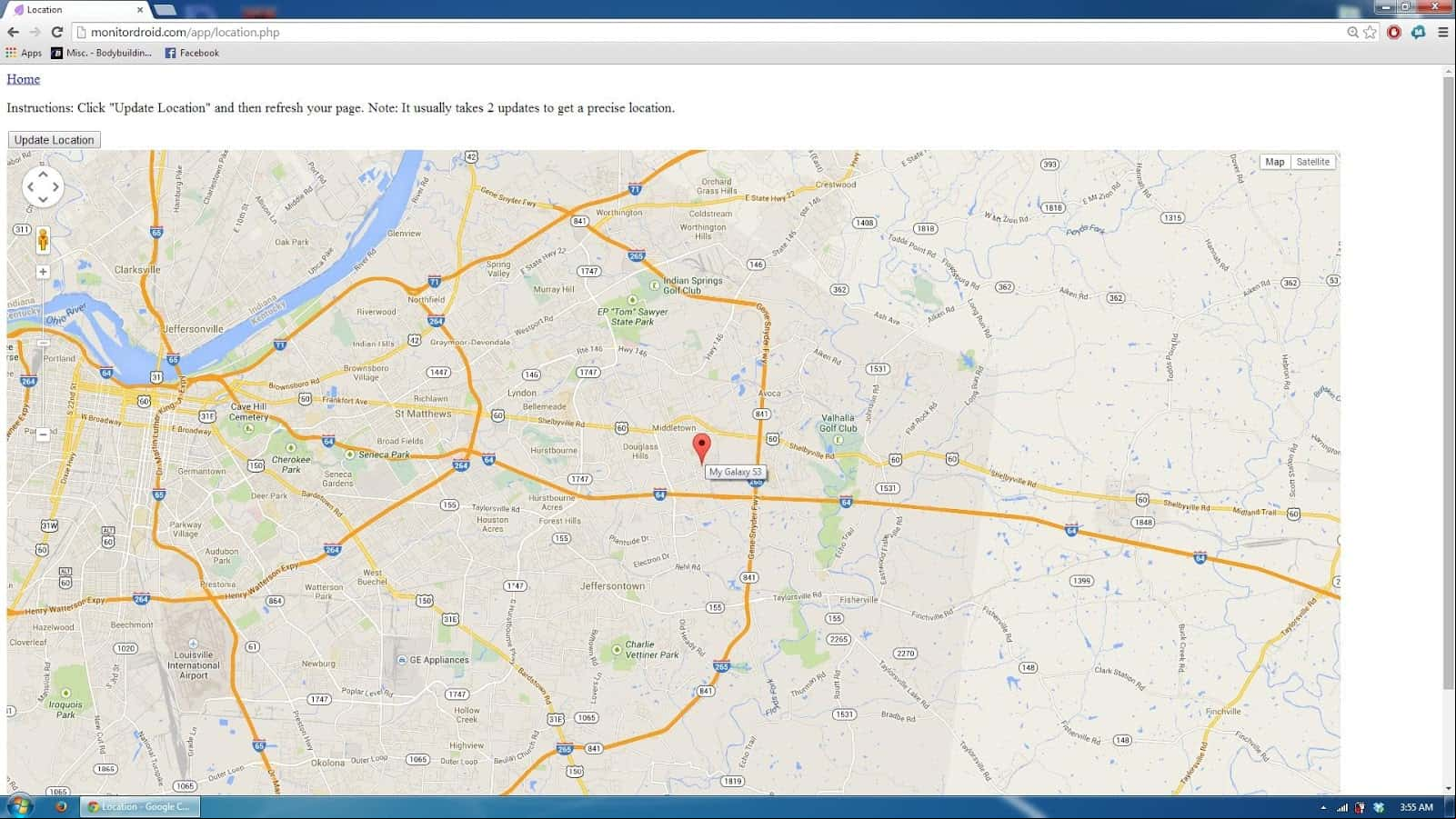The image size is (1456, 819).
Task: Click the Clarksville label on the map
Action: [x=137, y=270]
